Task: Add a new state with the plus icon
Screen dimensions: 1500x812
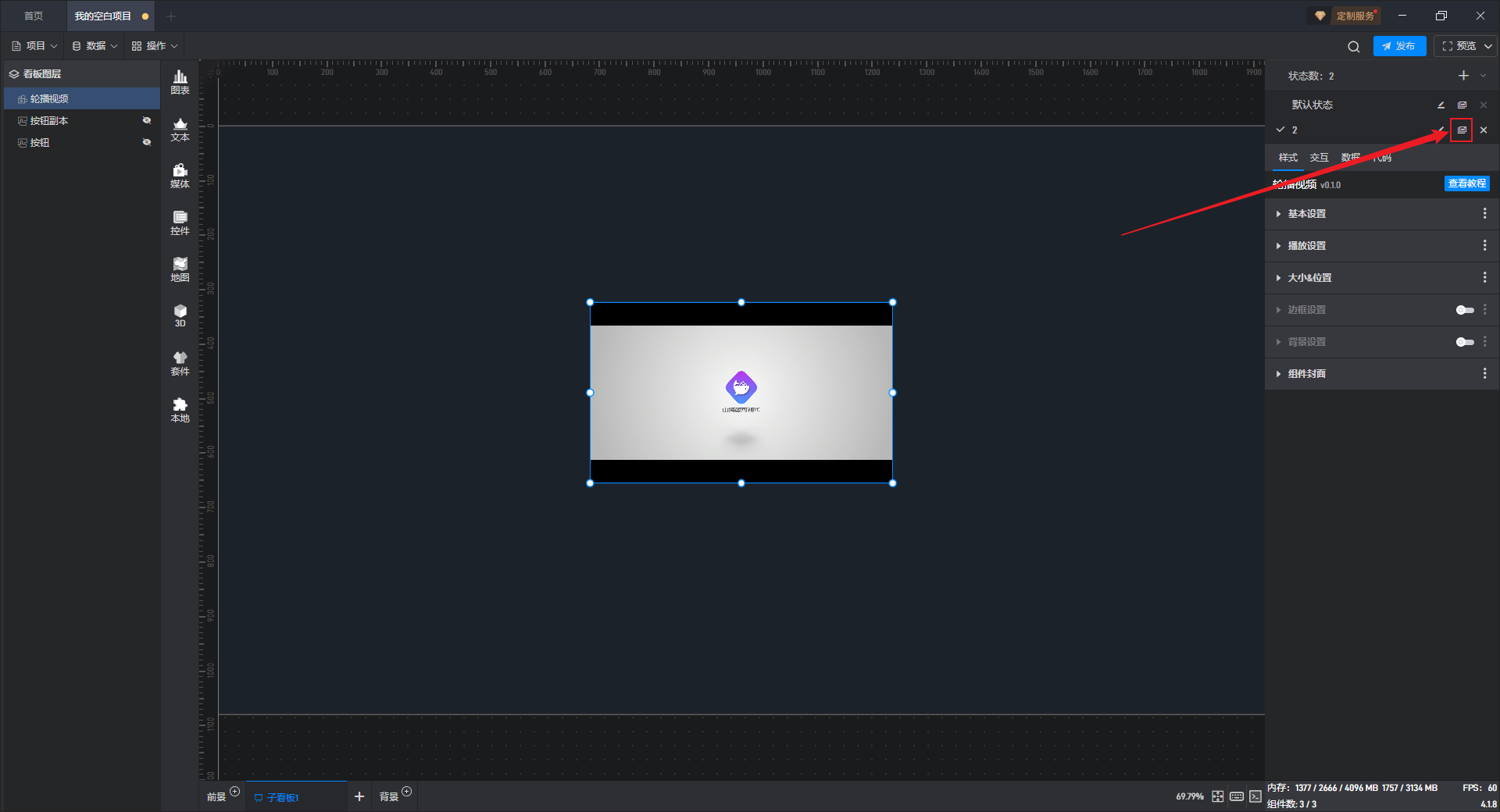Action: [x=1463, y=76]
